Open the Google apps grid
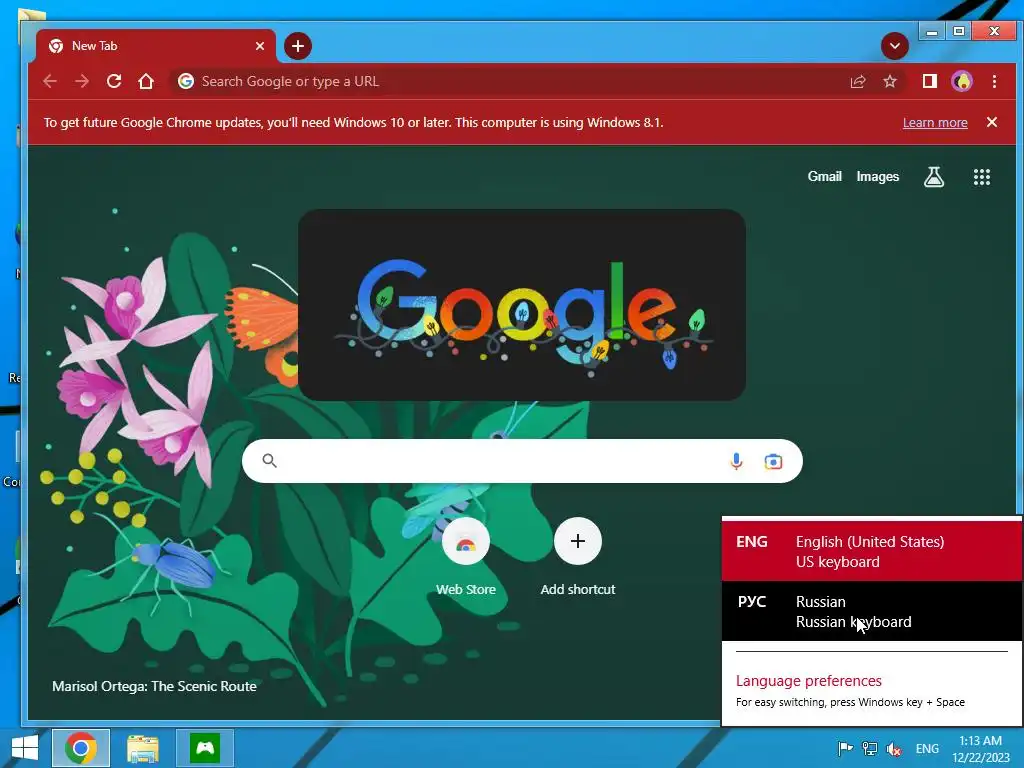Image resolution: width=1024 pixels, height=768 pixels. (982, 176)
